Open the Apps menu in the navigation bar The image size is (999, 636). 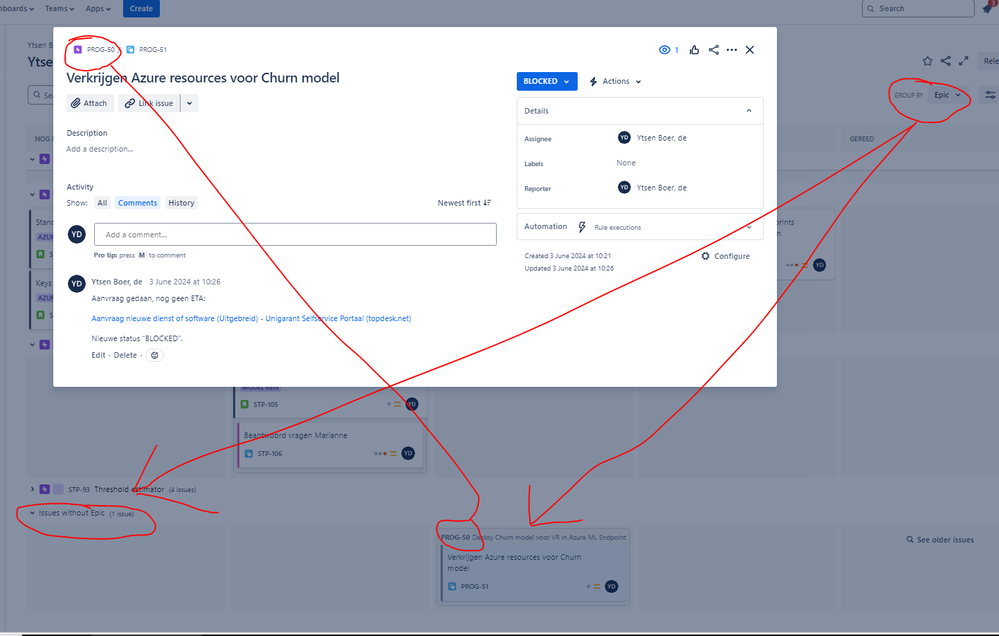point(96,8)
